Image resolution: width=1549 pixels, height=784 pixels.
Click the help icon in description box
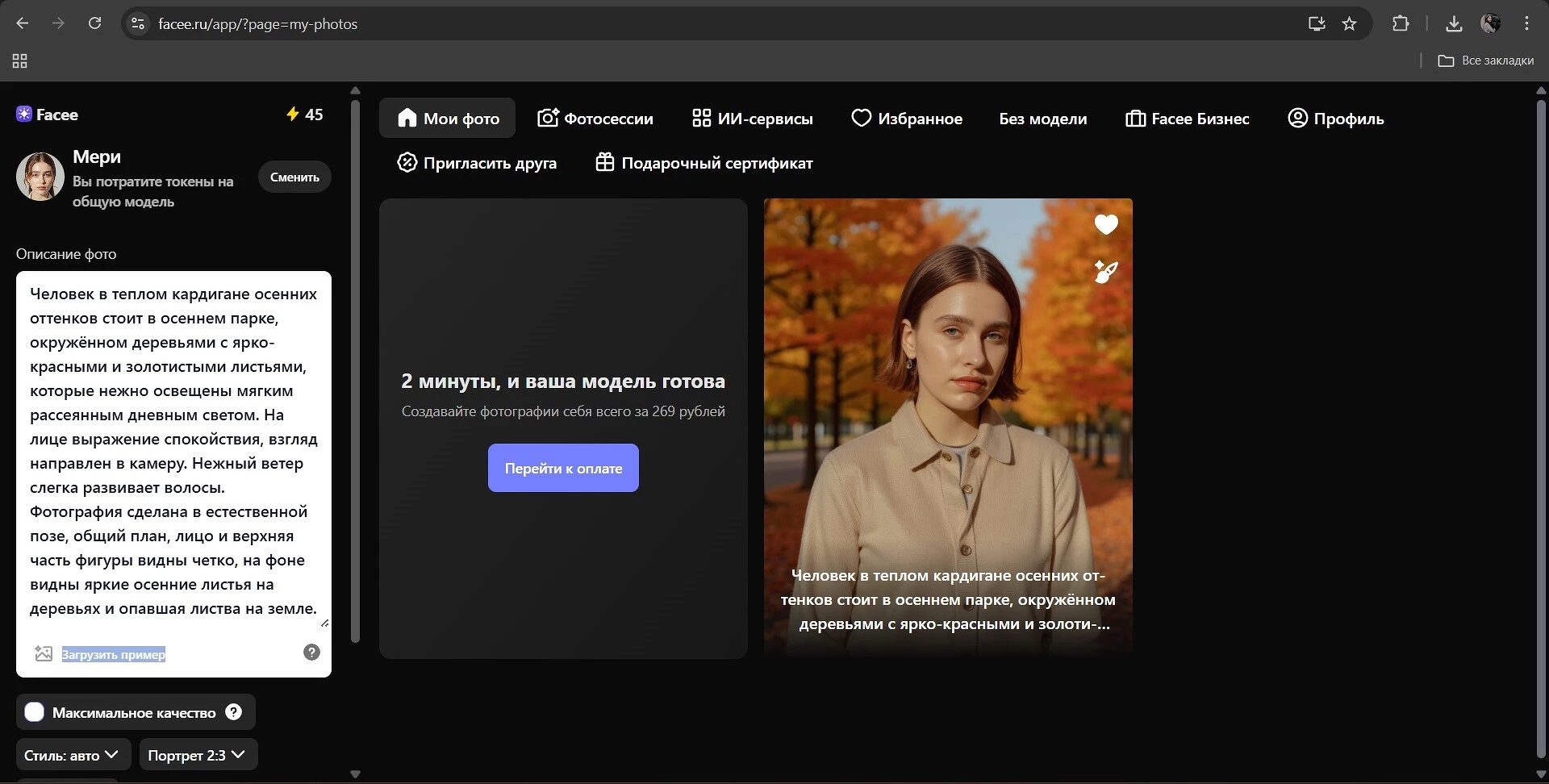pos(311,653)
